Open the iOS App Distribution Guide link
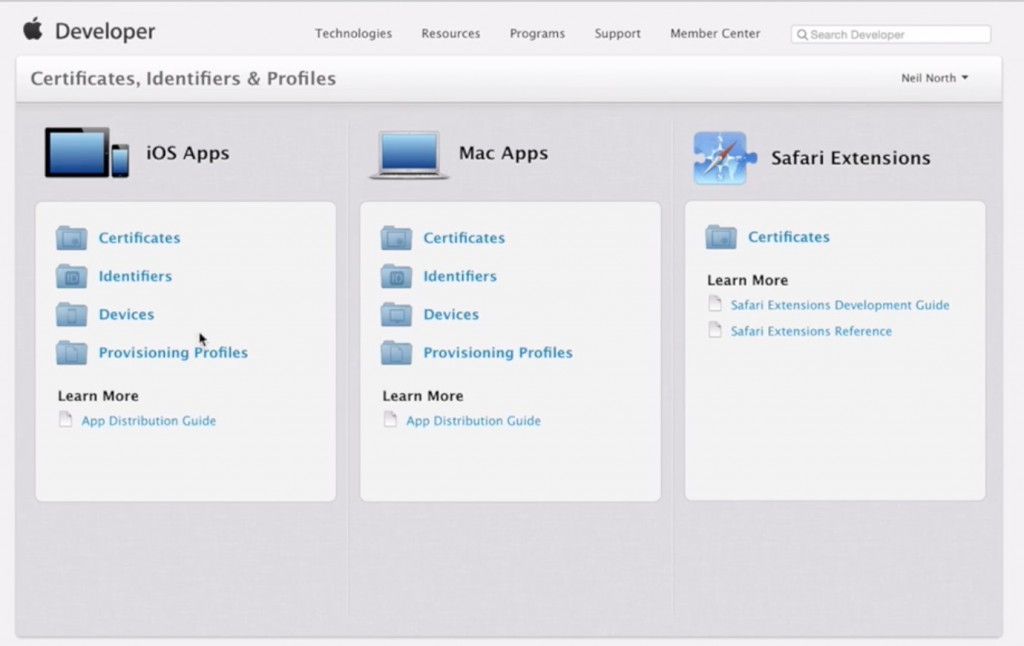The width and height of the screenshot is (1024, 646). click(x=148, y=421)
